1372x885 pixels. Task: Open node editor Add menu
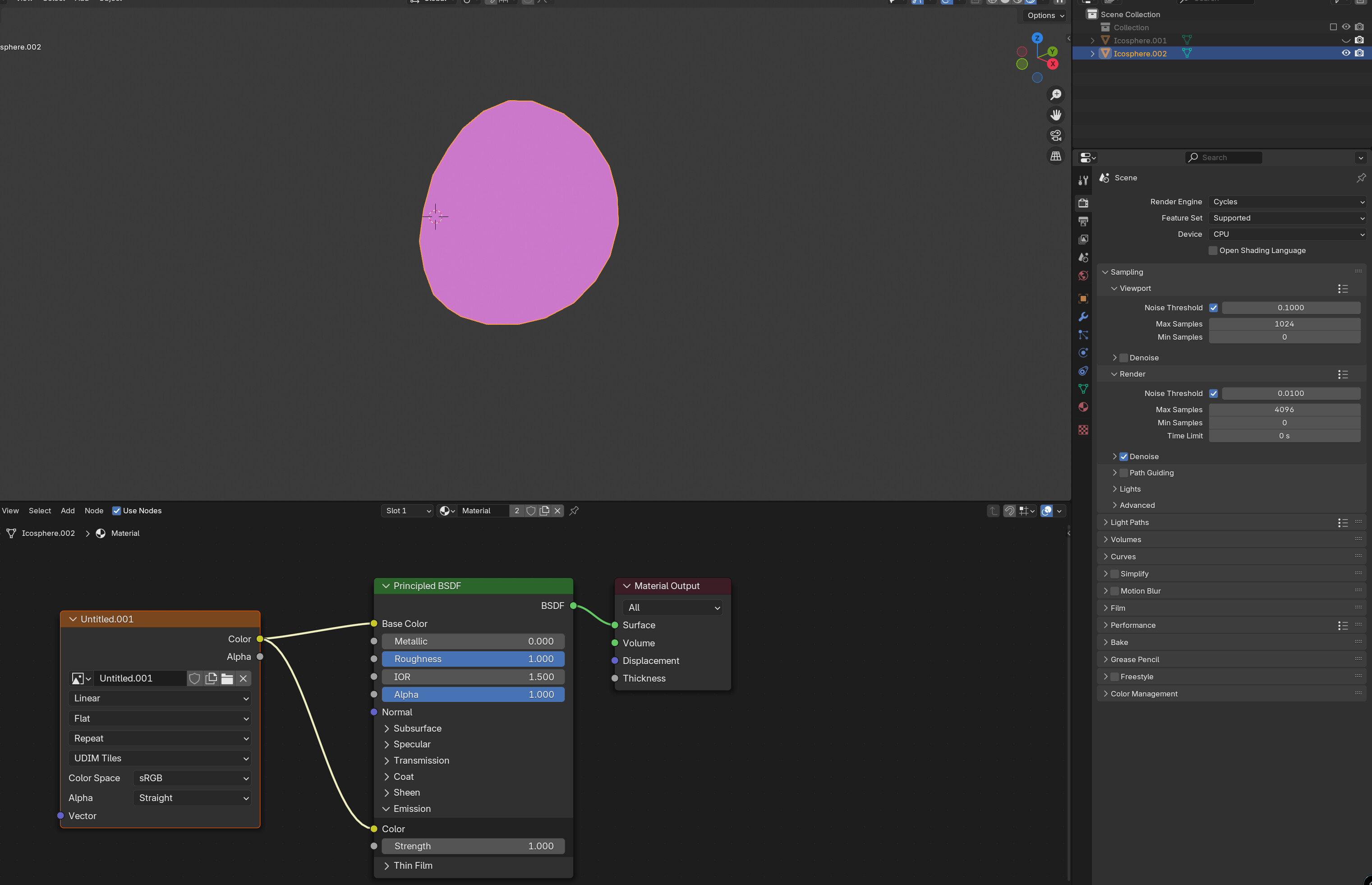(68, 511)
